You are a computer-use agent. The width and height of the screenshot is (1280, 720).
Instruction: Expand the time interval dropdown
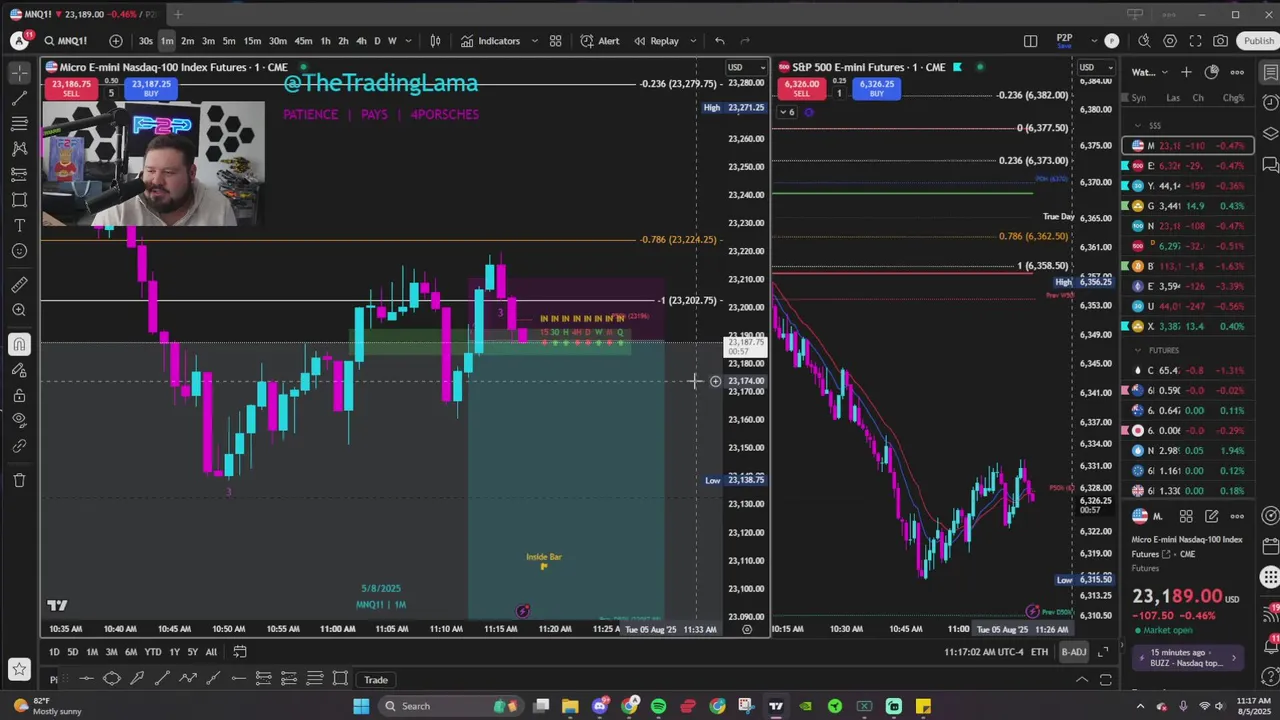pos(408,41)
